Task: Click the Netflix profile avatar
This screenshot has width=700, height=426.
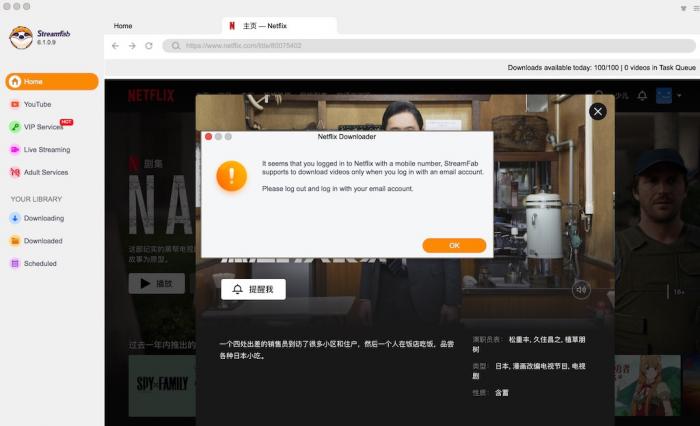Action: coord(664,96)
